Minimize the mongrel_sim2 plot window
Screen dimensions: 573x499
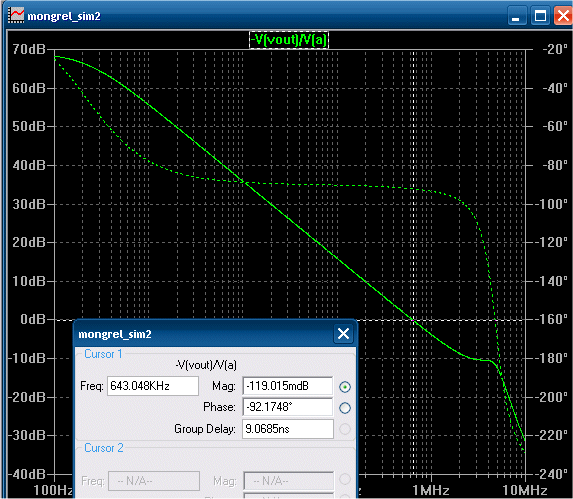click(517, 16)
